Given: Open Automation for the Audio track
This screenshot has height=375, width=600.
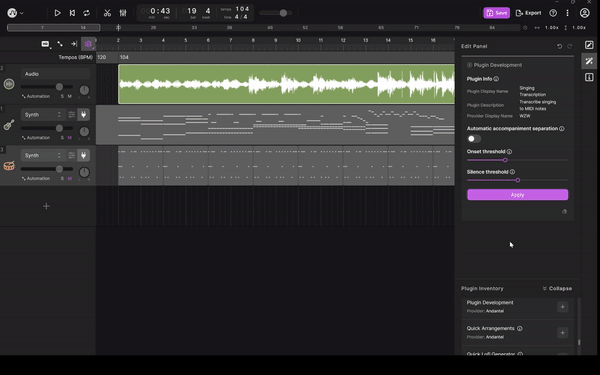Looking at the screenshot, I should pyautogui.click(x=36, y=96).
